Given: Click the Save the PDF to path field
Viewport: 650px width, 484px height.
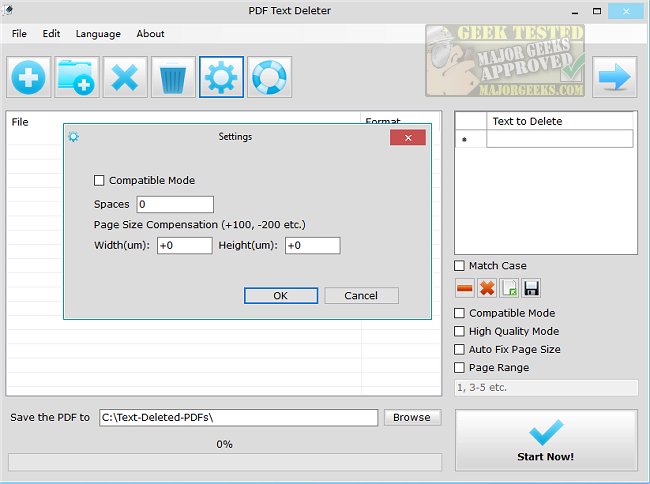Looking at the screenshot, I should (x=239, y=417).
